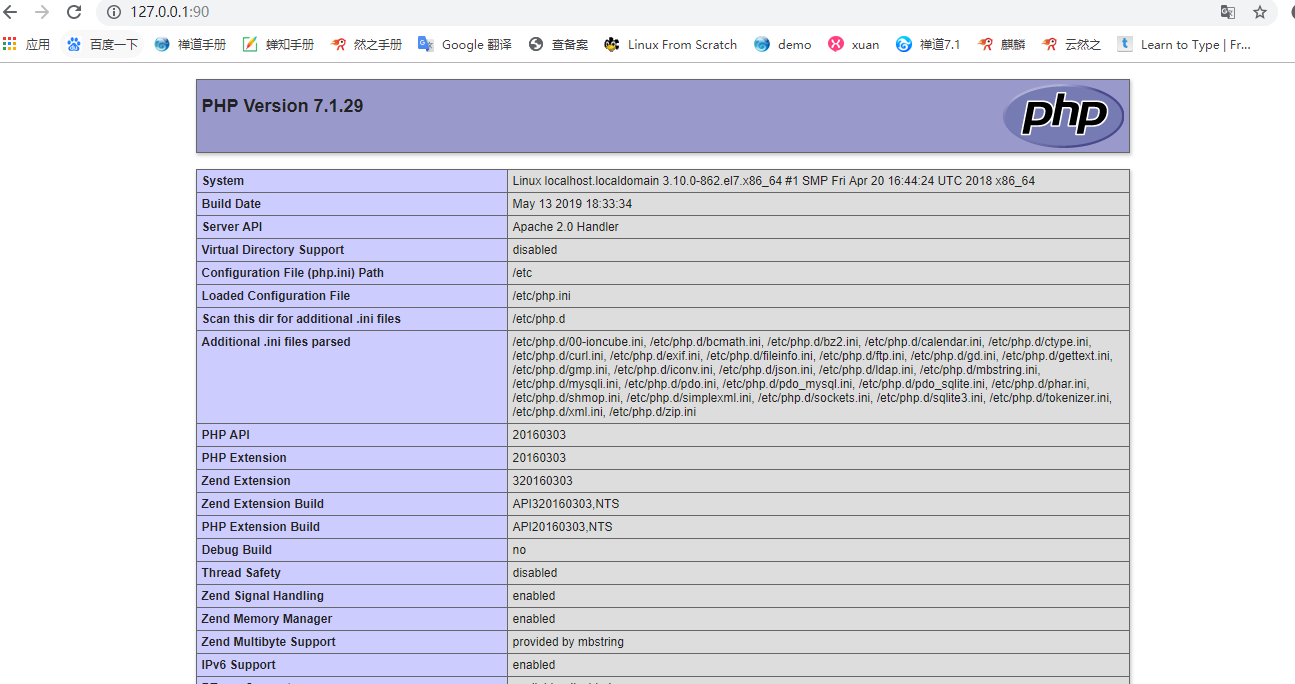The image size is (1295, 684).
Task: Open the Learn to Type bookmark
Action: coord(1184,44)
